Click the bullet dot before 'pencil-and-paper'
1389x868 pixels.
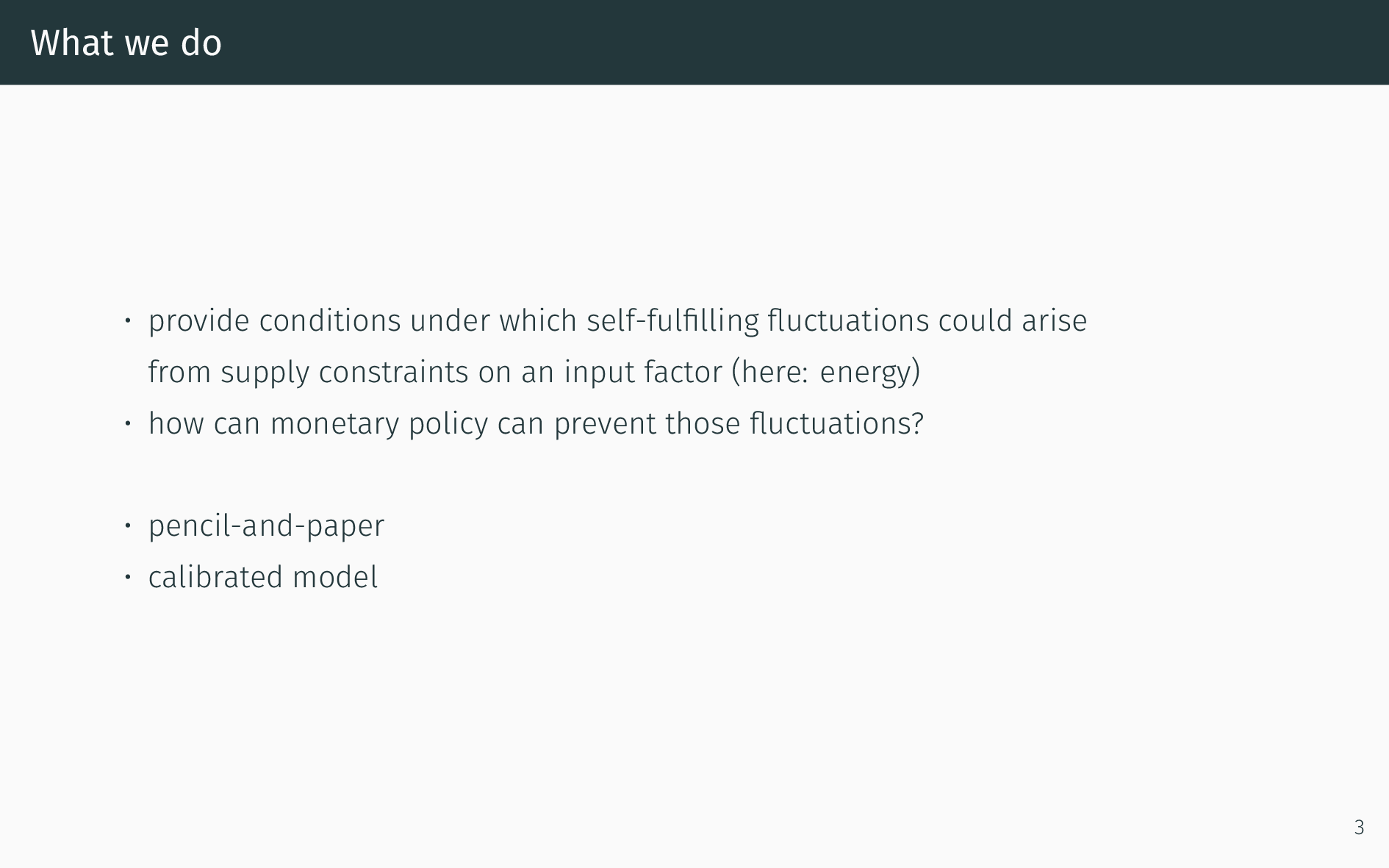[x=127, y=526]
